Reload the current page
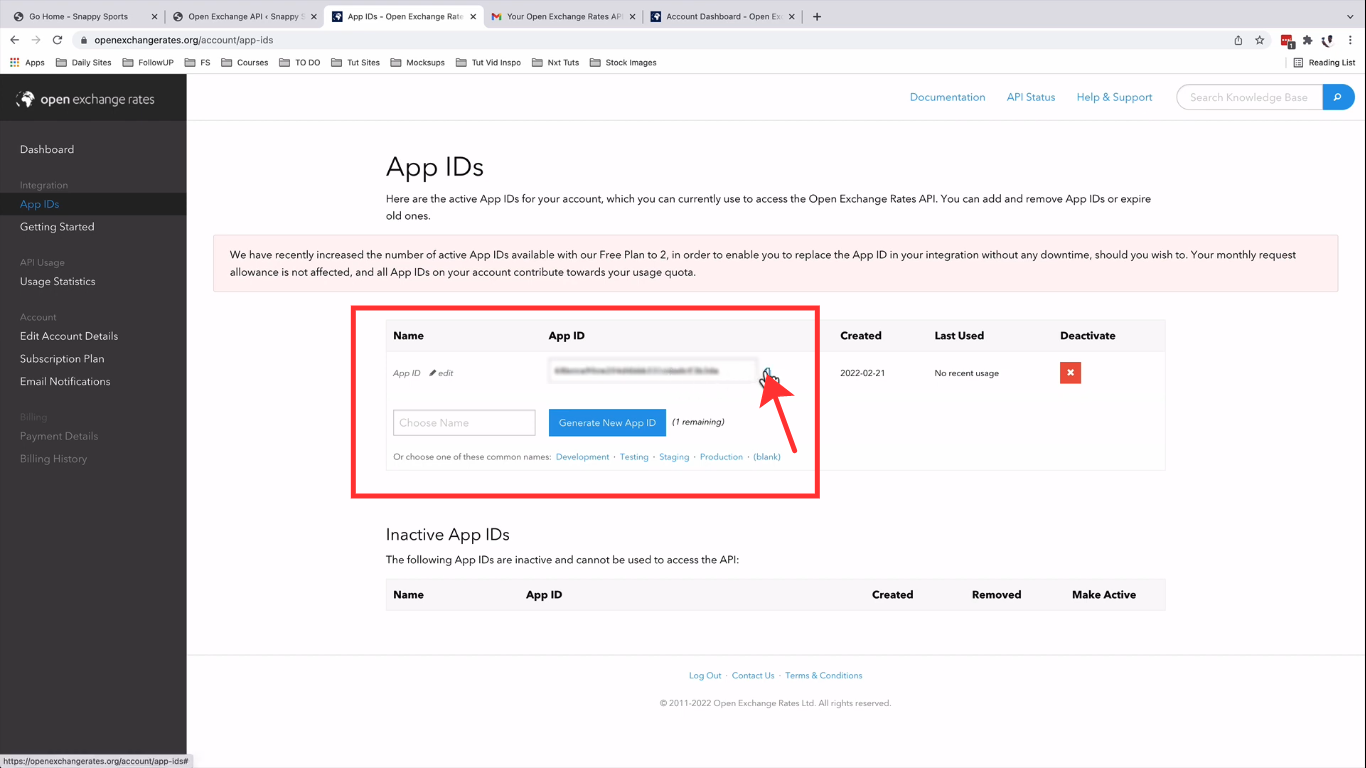 click(57, 40)
